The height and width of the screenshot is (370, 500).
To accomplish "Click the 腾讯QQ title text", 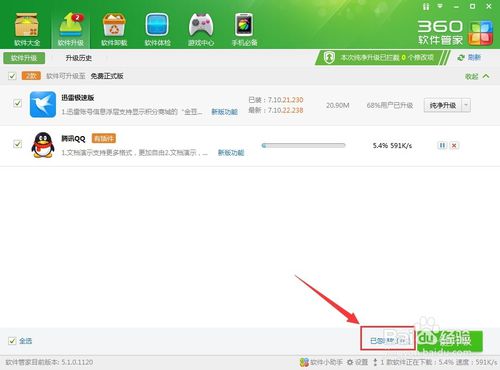I will click(x=73, y=139).
